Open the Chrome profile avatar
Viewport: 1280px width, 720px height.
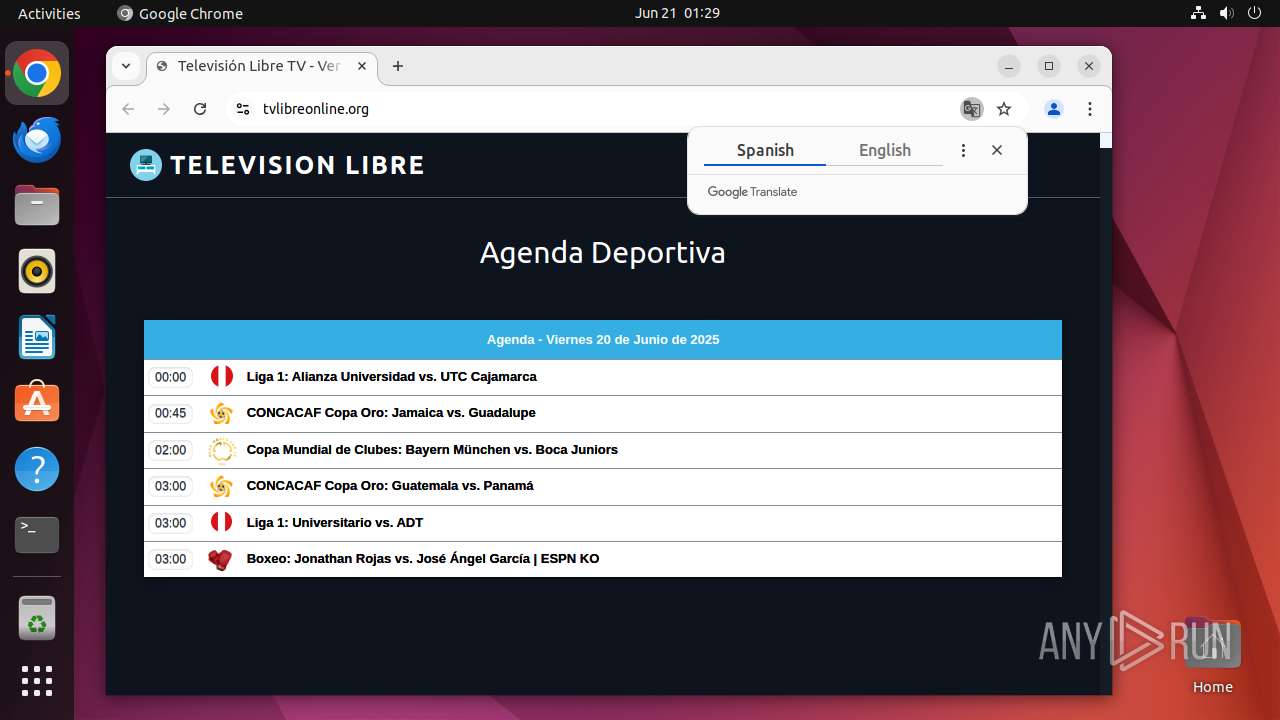[1053, 109]
